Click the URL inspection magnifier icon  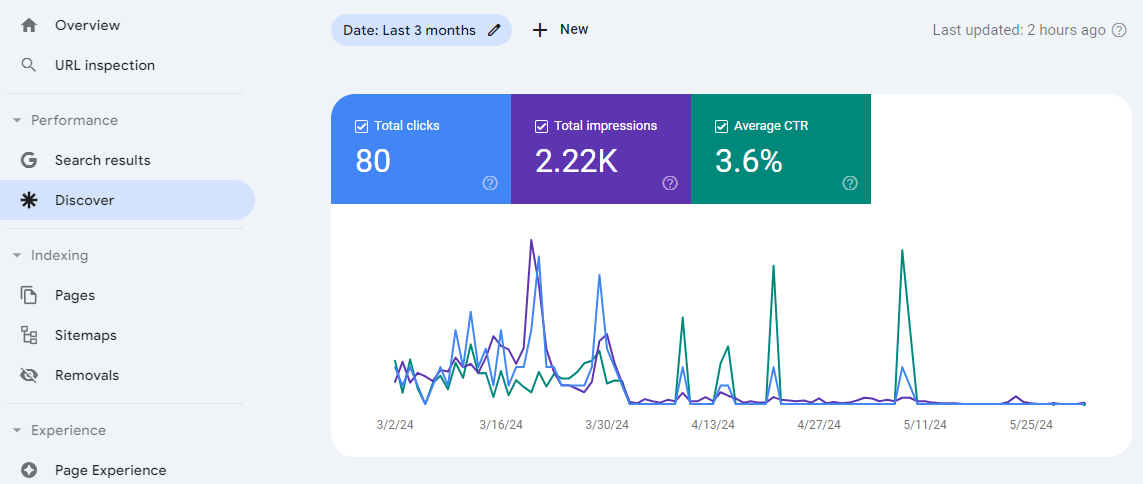point(29,65)
